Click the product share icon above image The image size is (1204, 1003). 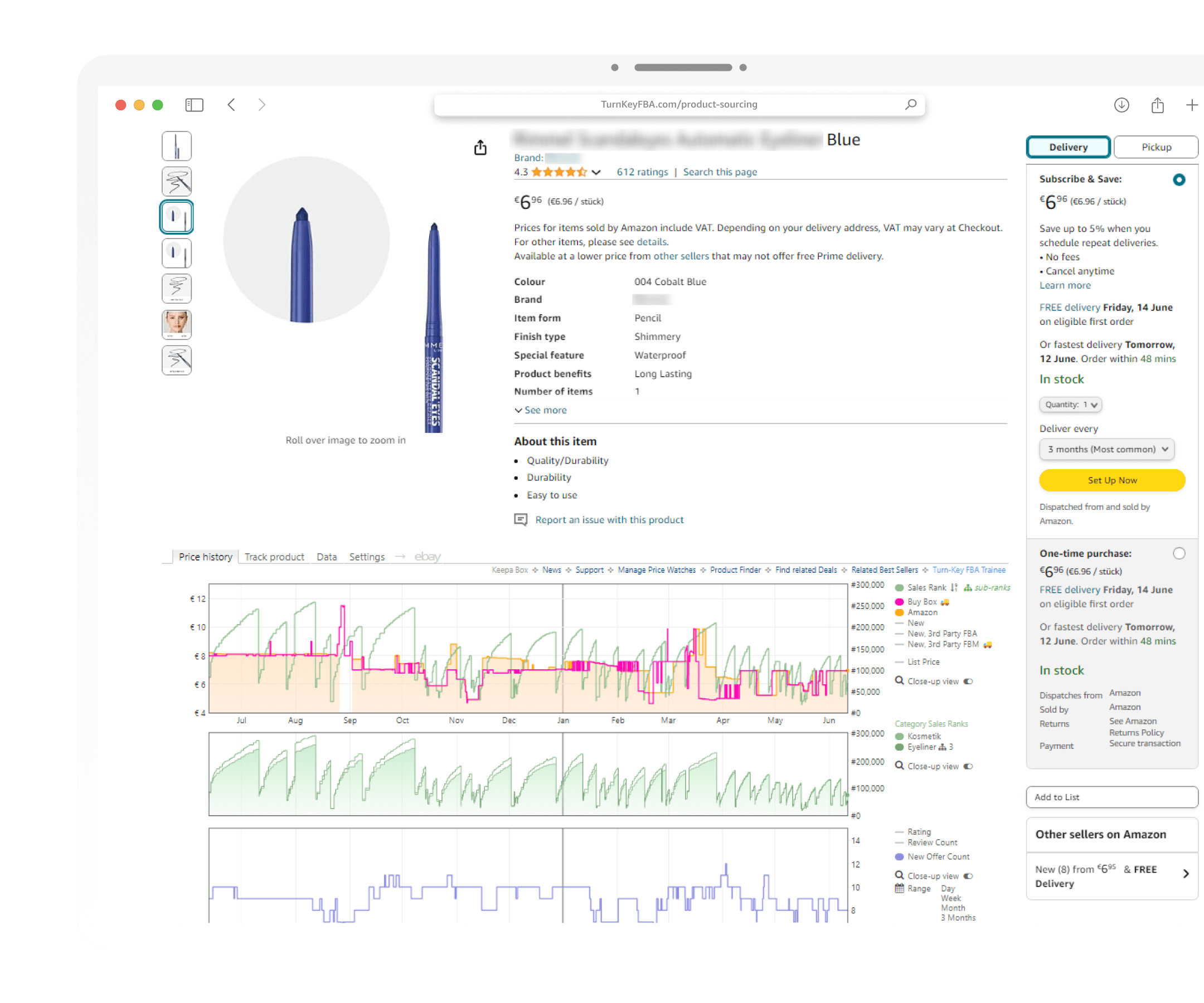[x=480, y=148]
